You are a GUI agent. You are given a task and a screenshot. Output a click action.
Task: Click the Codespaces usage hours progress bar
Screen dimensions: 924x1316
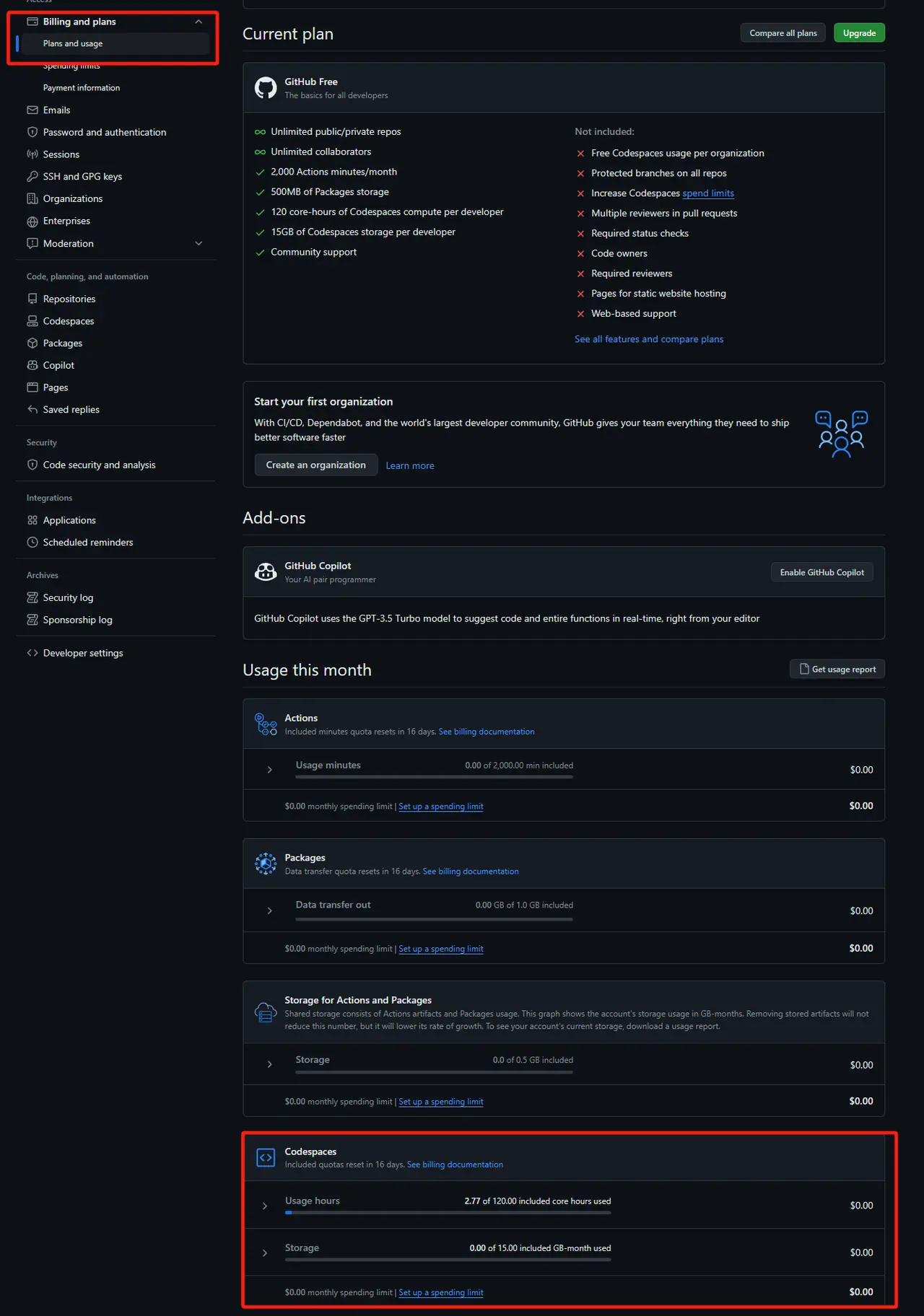(448, 1213)
